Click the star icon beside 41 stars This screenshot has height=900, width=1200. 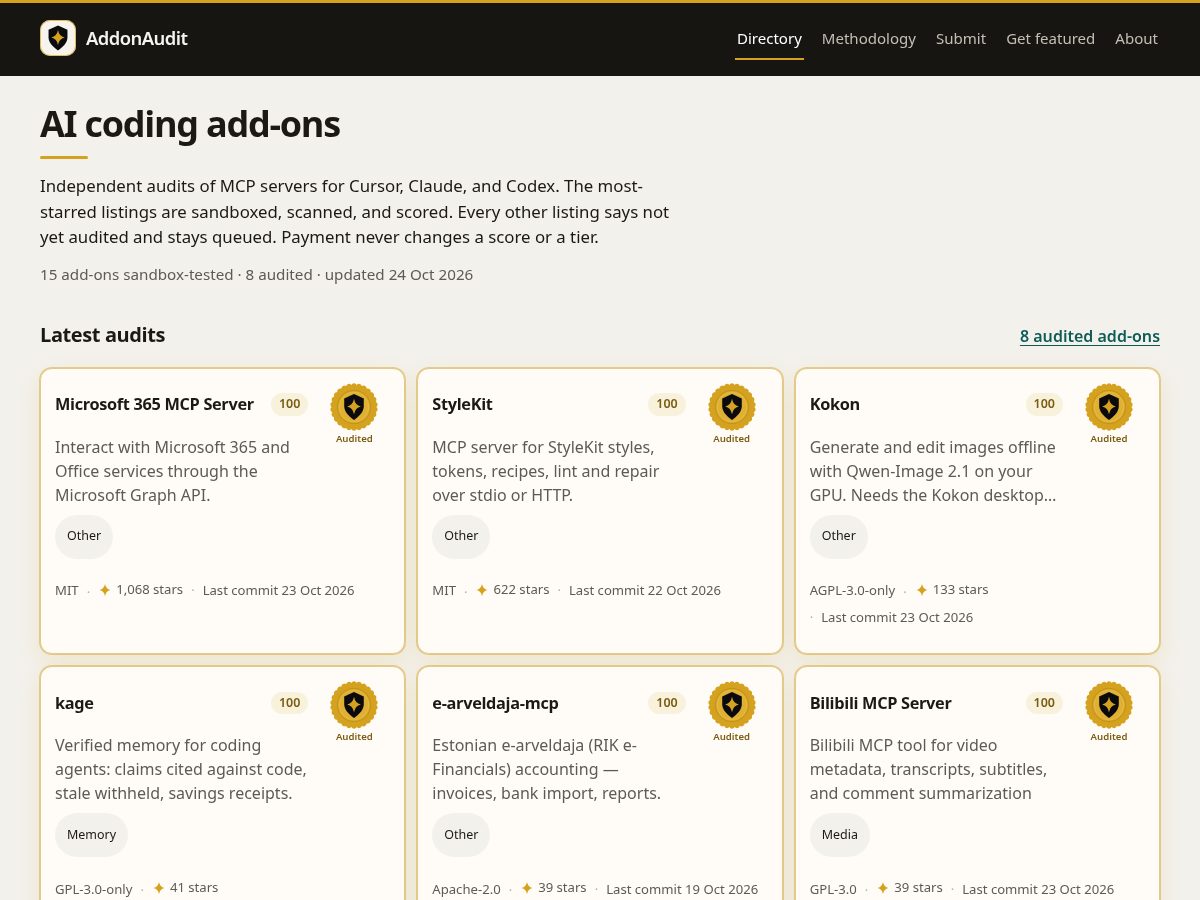coord(159,888)
